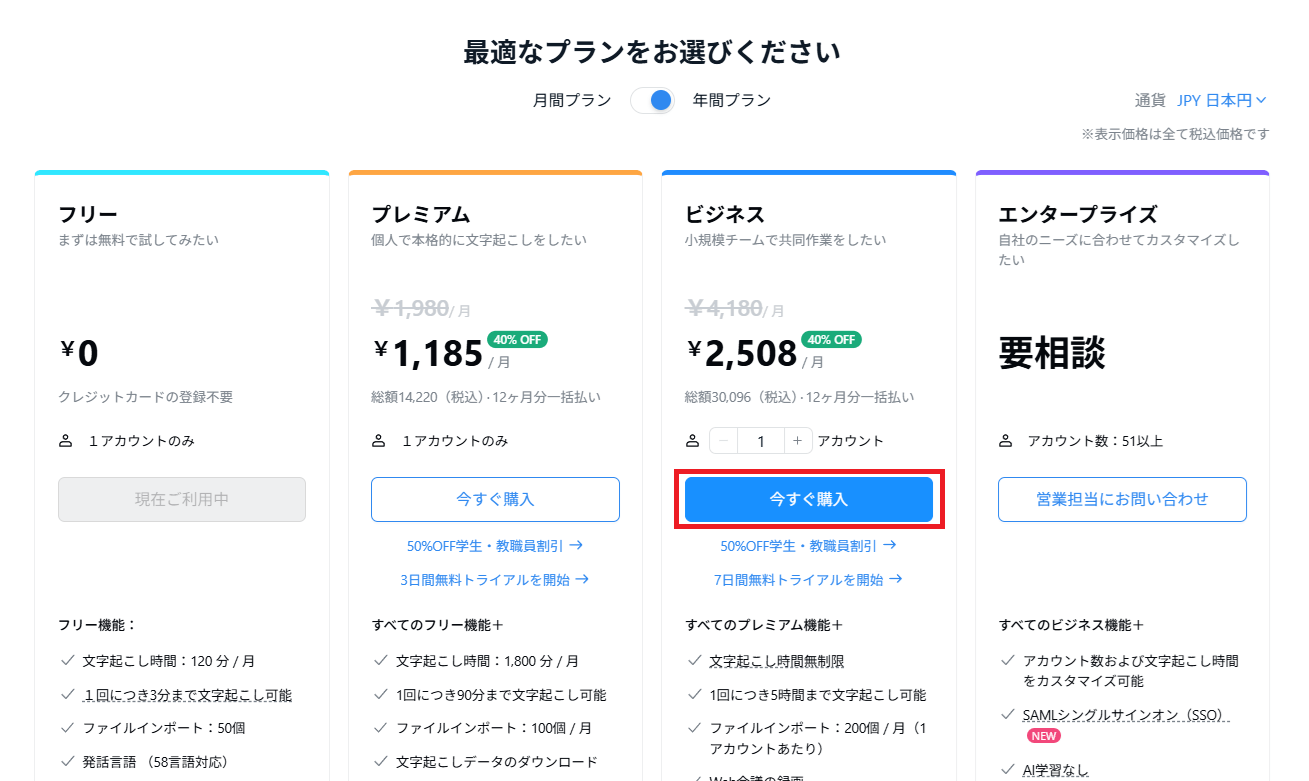1309x781 pixels.
Task: Click the 今すぐ購入 button for Premium
Action: [495, 499]
